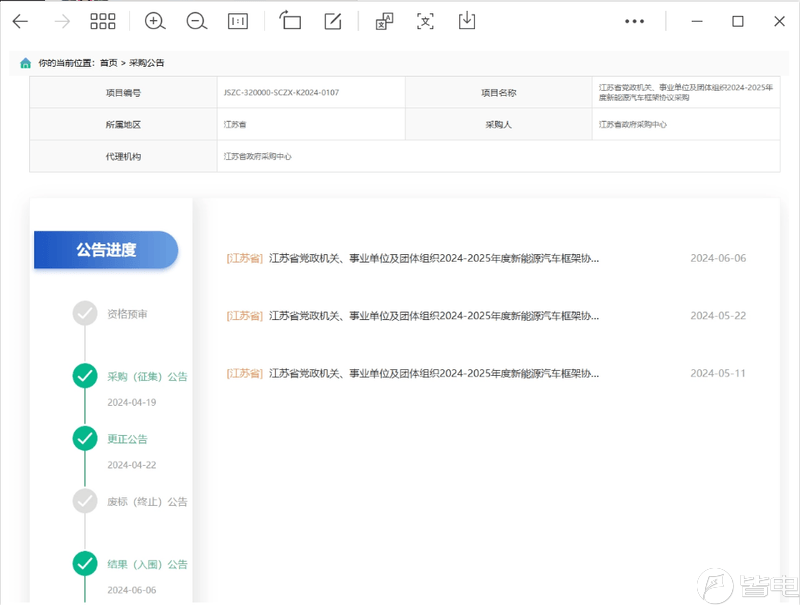Screen dimensions: 800x605
Task: Click the 资格预审 step label
Action: click(x=127, y=314)
